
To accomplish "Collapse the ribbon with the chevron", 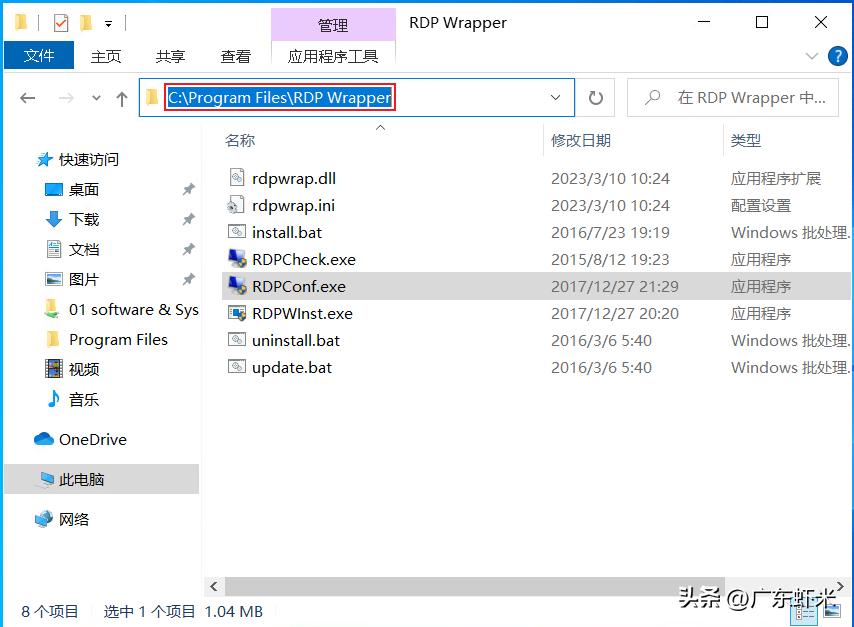I will [x=812, y=56].
